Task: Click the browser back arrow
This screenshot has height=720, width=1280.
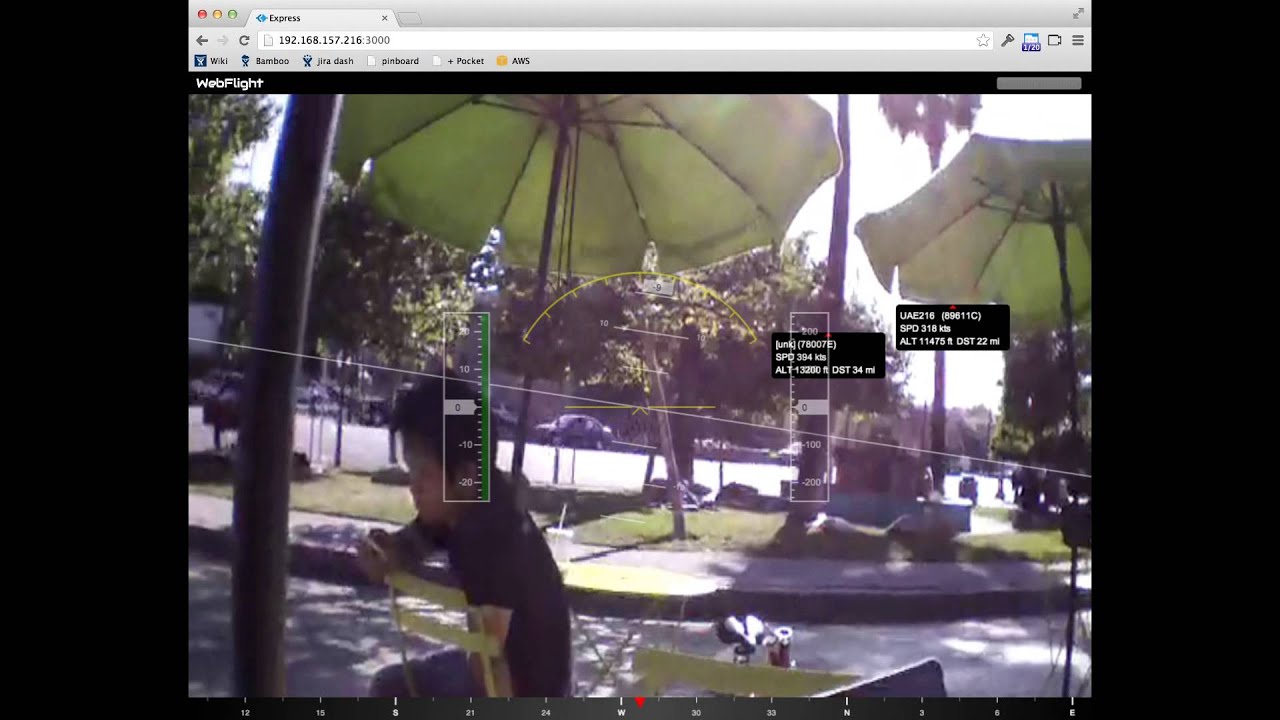Action: pyautogui.click(x=202, y=40)
